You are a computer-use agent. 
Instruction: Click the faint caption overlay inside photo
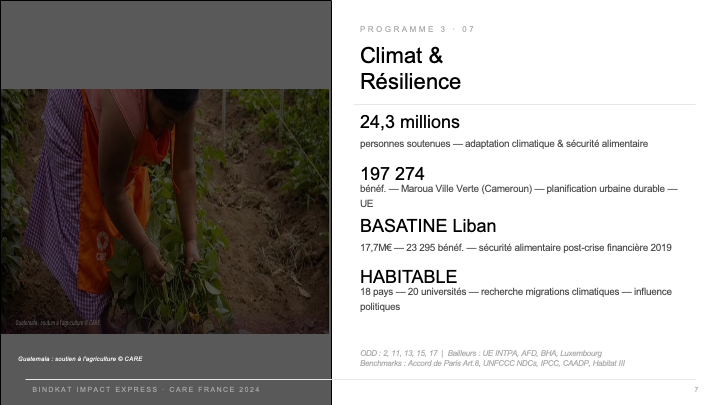pyautogui.click(x=58, y=323)
